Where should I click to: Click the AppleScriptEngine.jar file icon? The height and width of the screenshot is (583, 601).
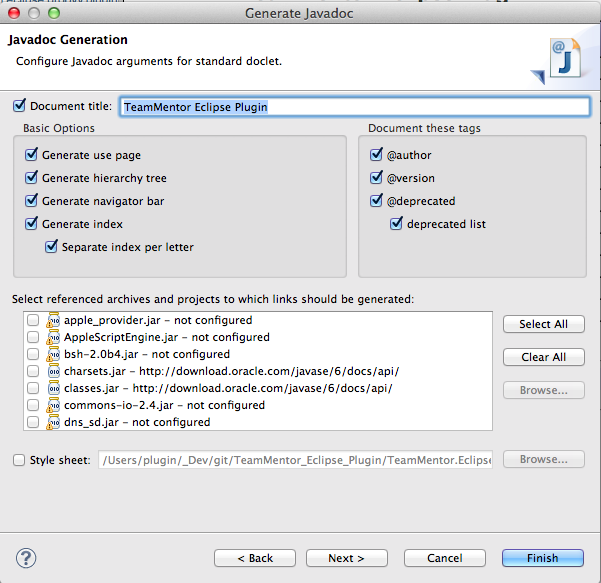click(54, 337)
